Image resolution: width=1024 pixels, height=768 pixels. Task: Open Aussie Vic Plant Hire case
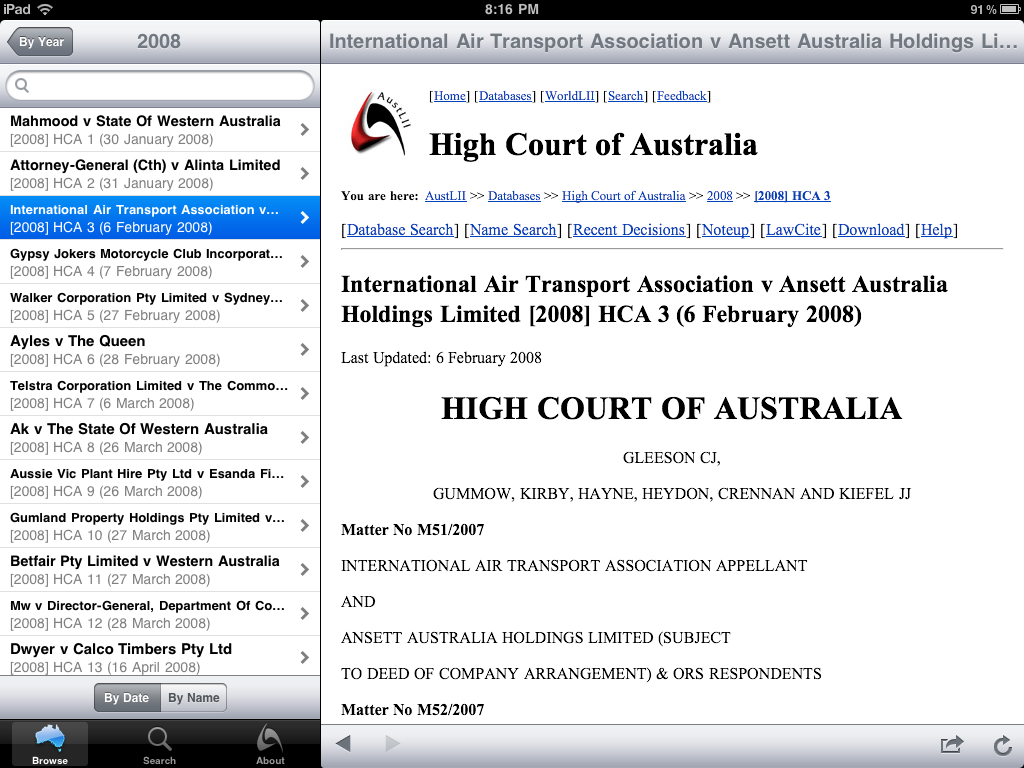click(x=159, y=482)
